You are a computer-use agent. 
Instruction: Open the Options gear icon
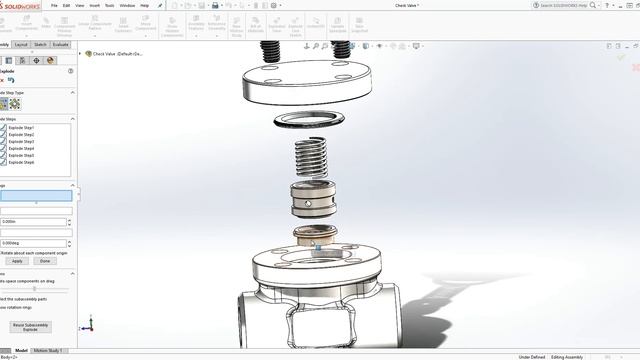point(274,5)
